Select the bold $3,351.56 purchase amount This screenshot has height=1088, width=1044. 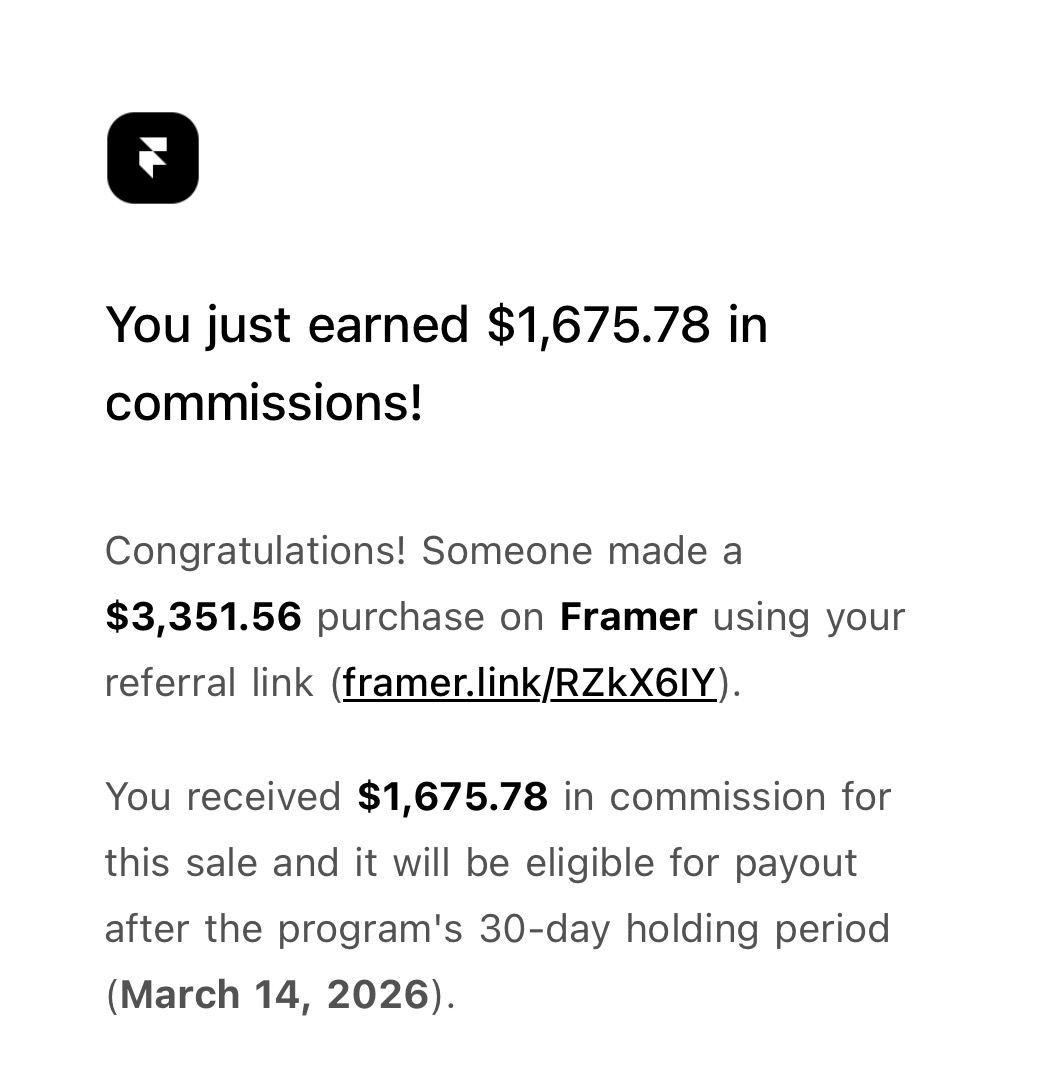[x=204, y=617]
